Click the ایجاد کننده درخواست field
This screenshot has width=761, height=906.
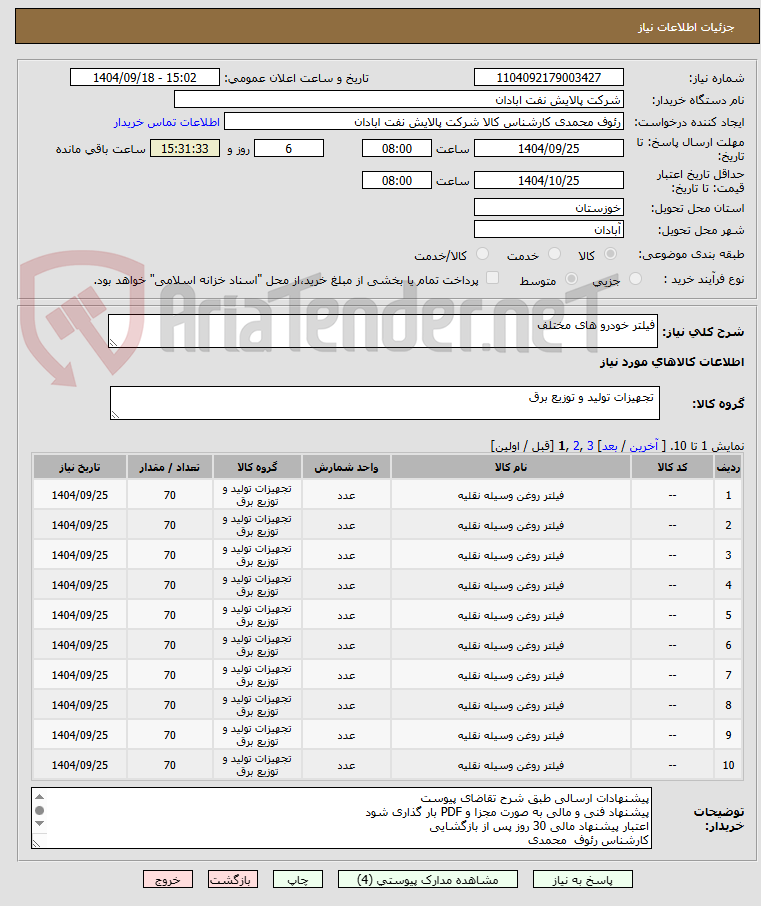[x=424, y=122]
